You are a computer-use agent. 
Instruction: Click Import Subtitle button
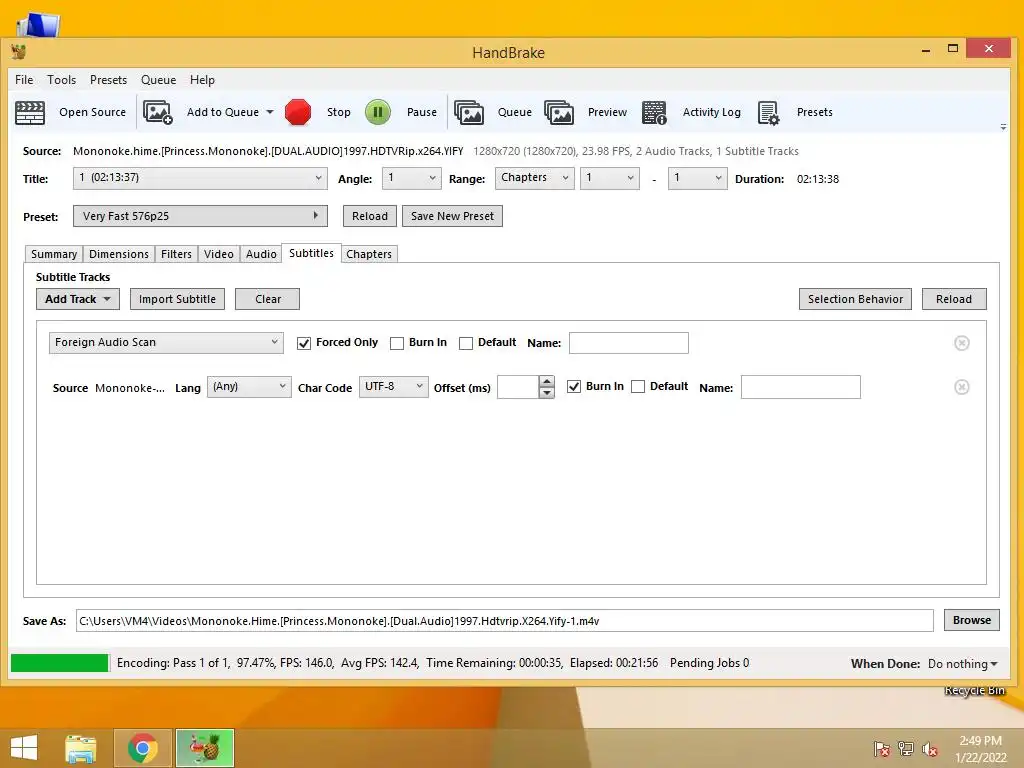[x=178, y=299]
